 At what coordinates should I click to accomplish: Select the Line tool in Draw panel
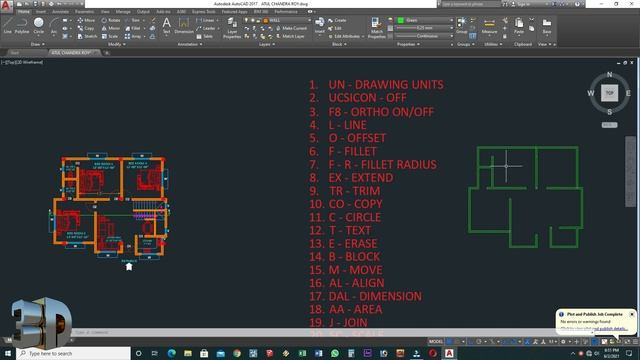pos(7,26)
